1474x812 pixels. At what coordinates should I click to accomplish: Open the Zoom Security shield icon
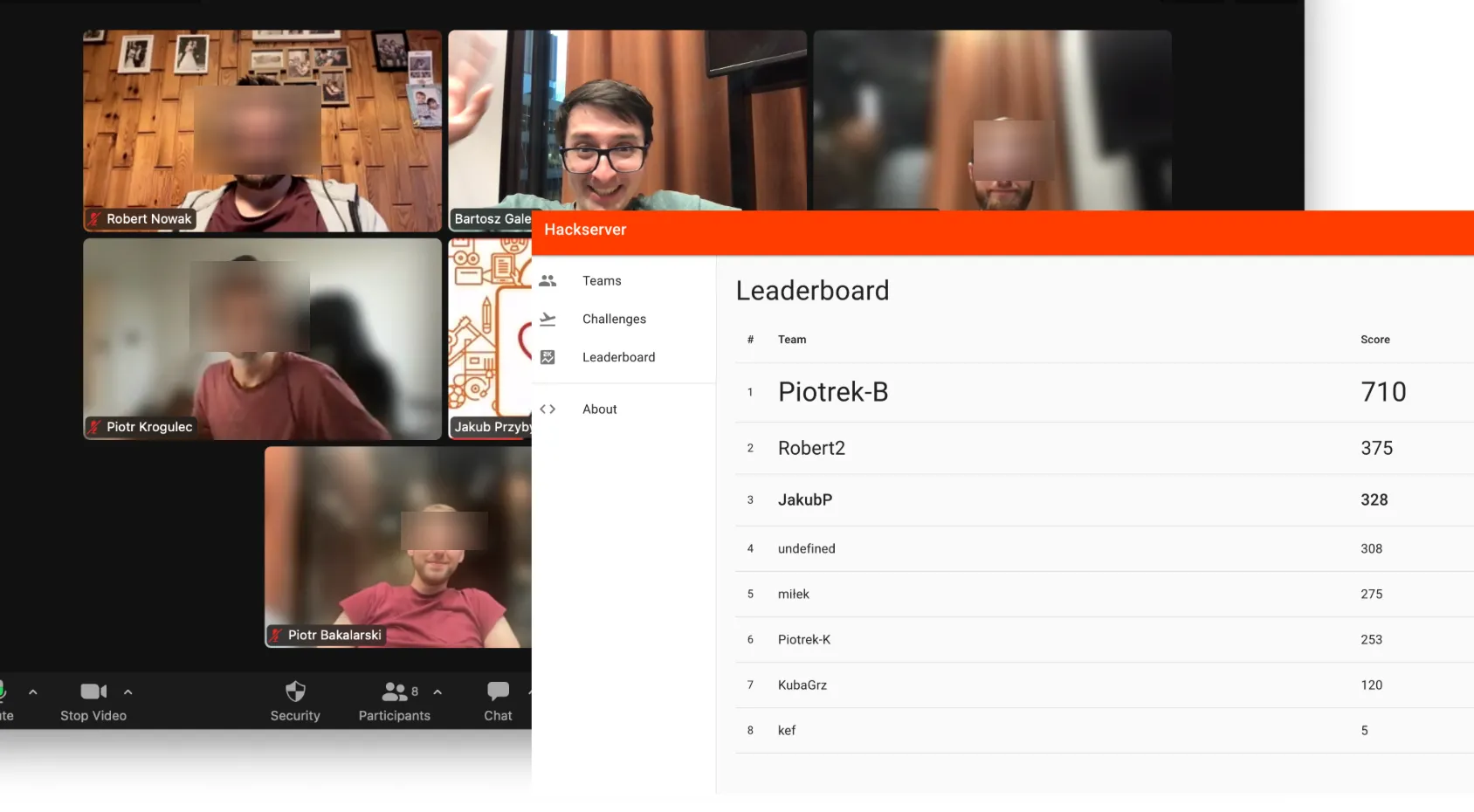pos(295,692)
